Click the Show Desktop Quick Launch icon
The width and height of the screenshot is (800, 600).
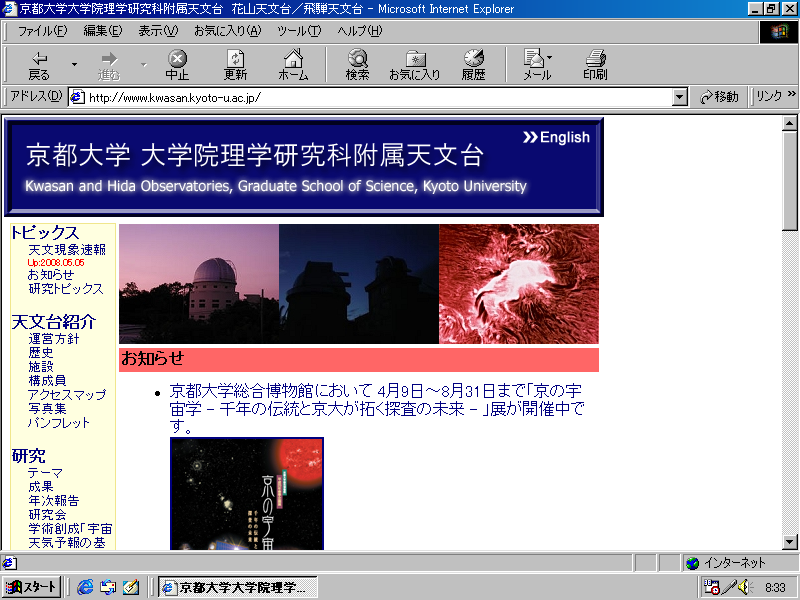[x=131, y=587]
